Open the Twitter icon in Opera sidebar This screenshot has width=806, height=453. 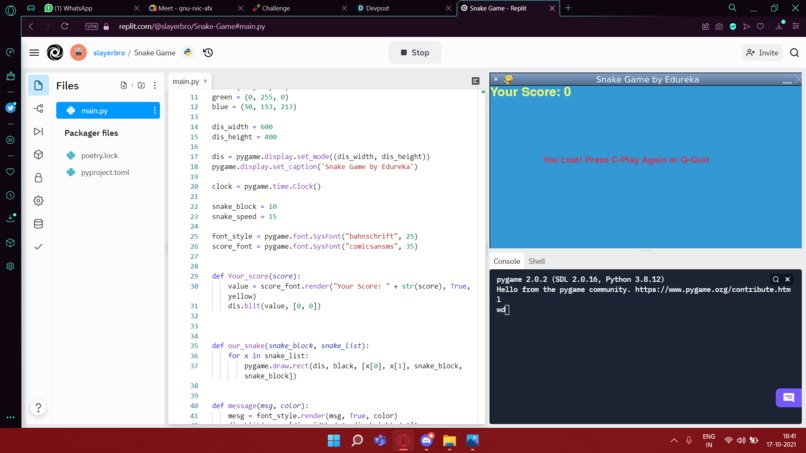[x=10, y=107]
